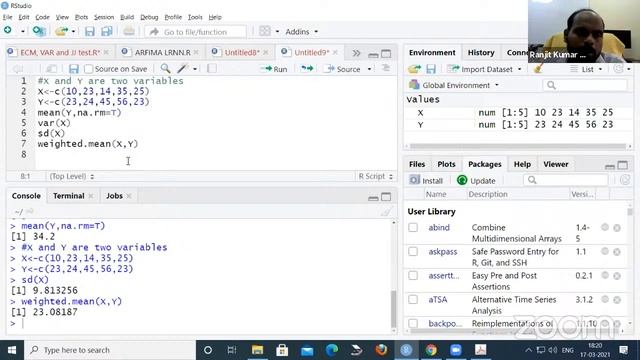Image resolution: width=640 pixels, height=360 pixels.
Task: Open the R Script file type dropdown
Action: [376, 176]
